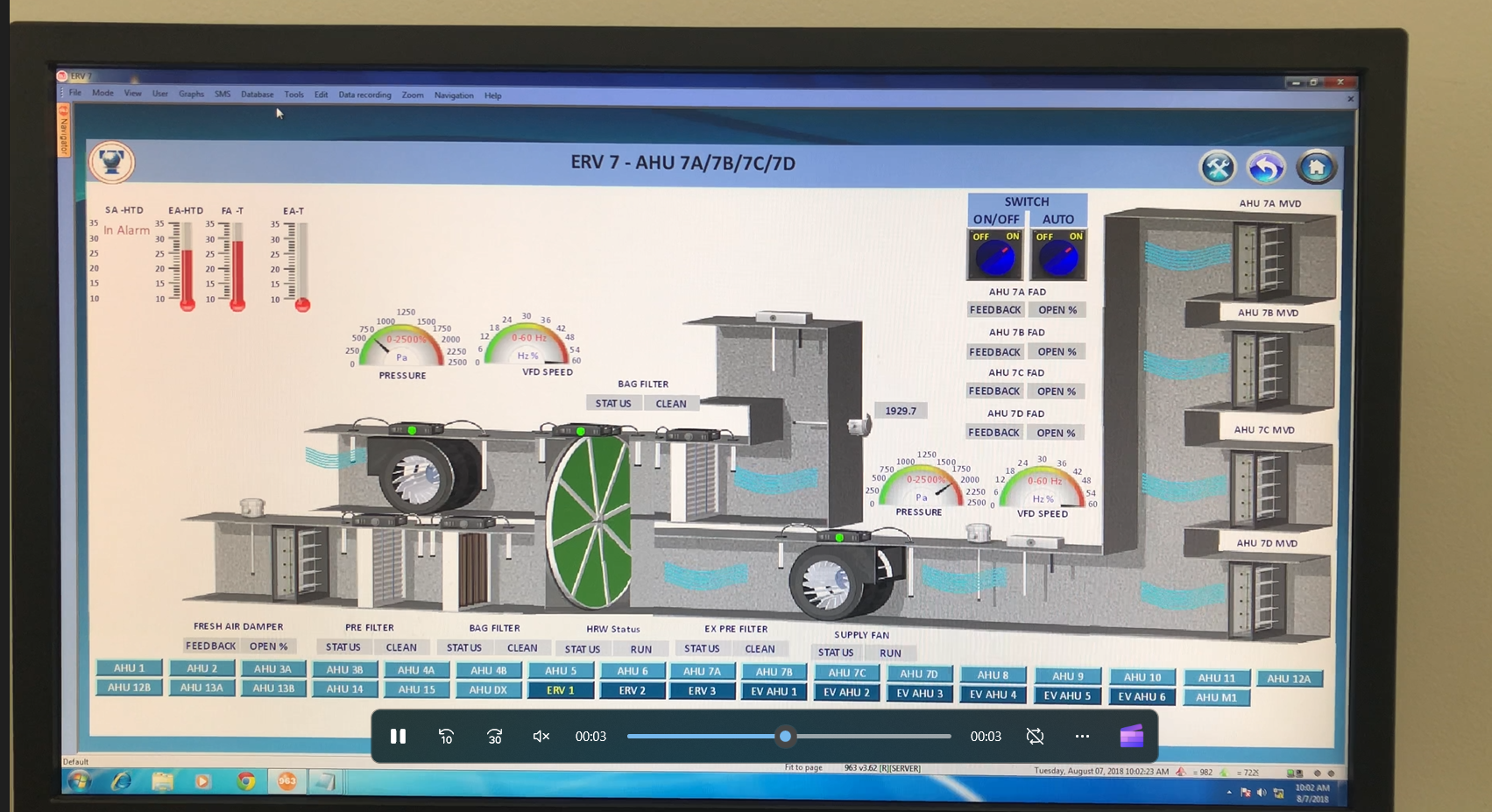Unmute the video player sound
Screen dimensions: 1492x812
541,737
